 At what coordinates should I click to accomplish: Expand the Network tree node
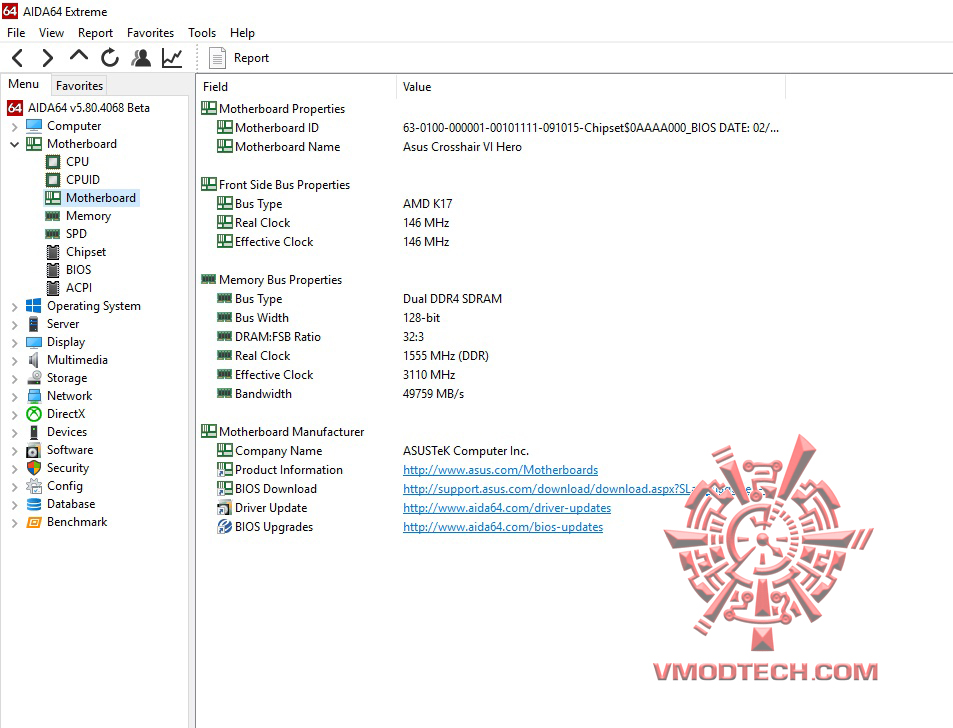pos(15,397)
